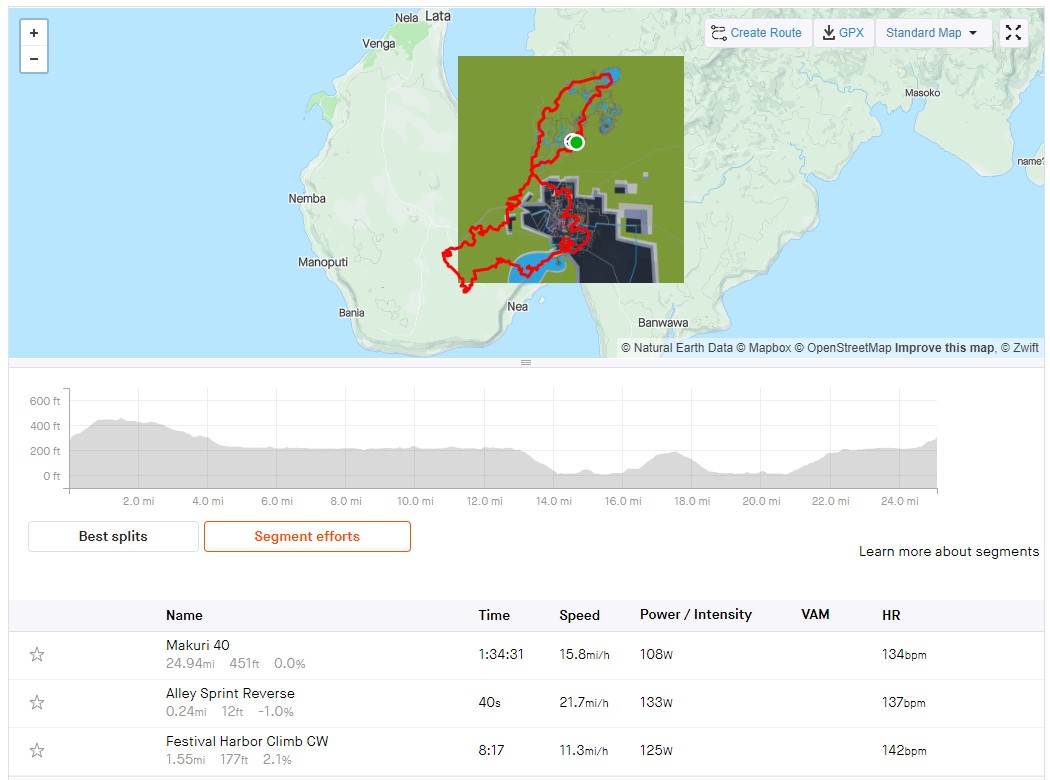Star the Makuri 40 segment
The width and height of the screenshot is (1050, 780).
tap(37, 654)
